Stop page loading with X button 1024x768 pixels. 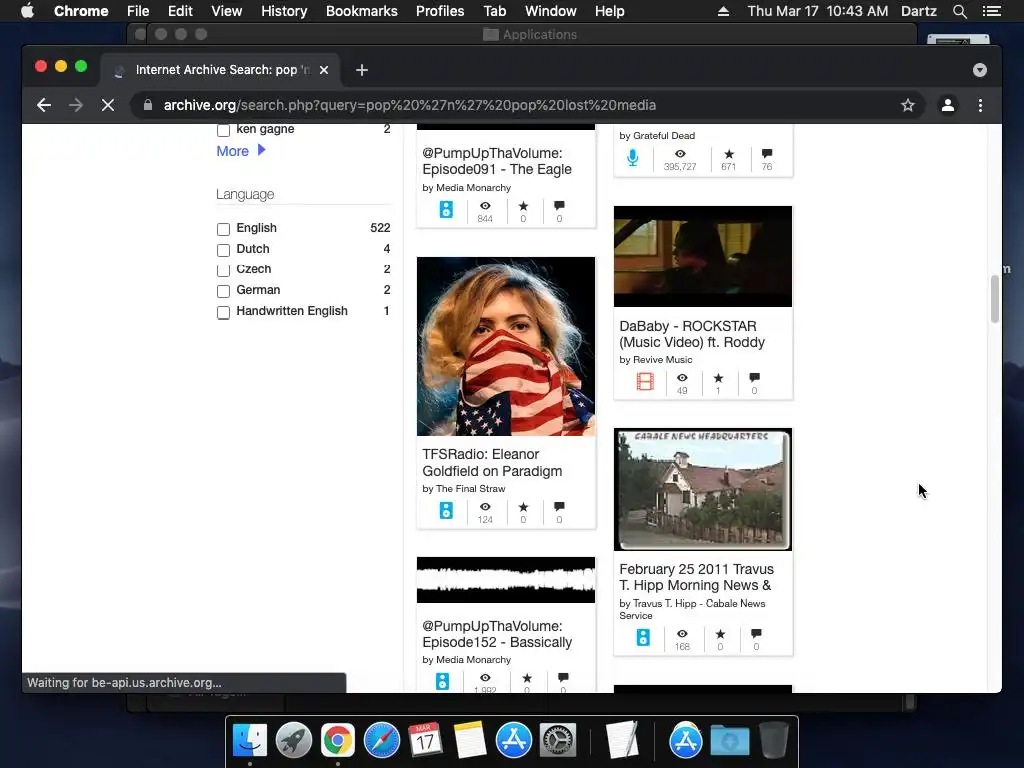108,105
